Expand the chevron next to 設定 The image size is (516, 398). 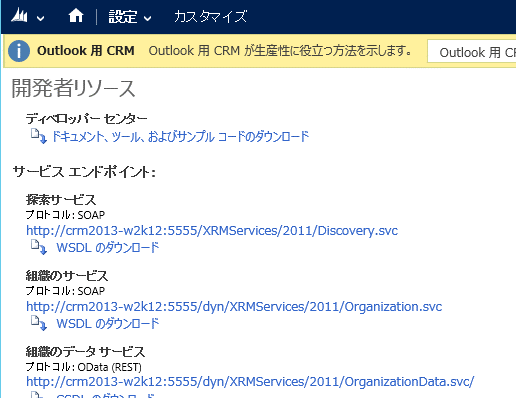[x=147, y=18]
